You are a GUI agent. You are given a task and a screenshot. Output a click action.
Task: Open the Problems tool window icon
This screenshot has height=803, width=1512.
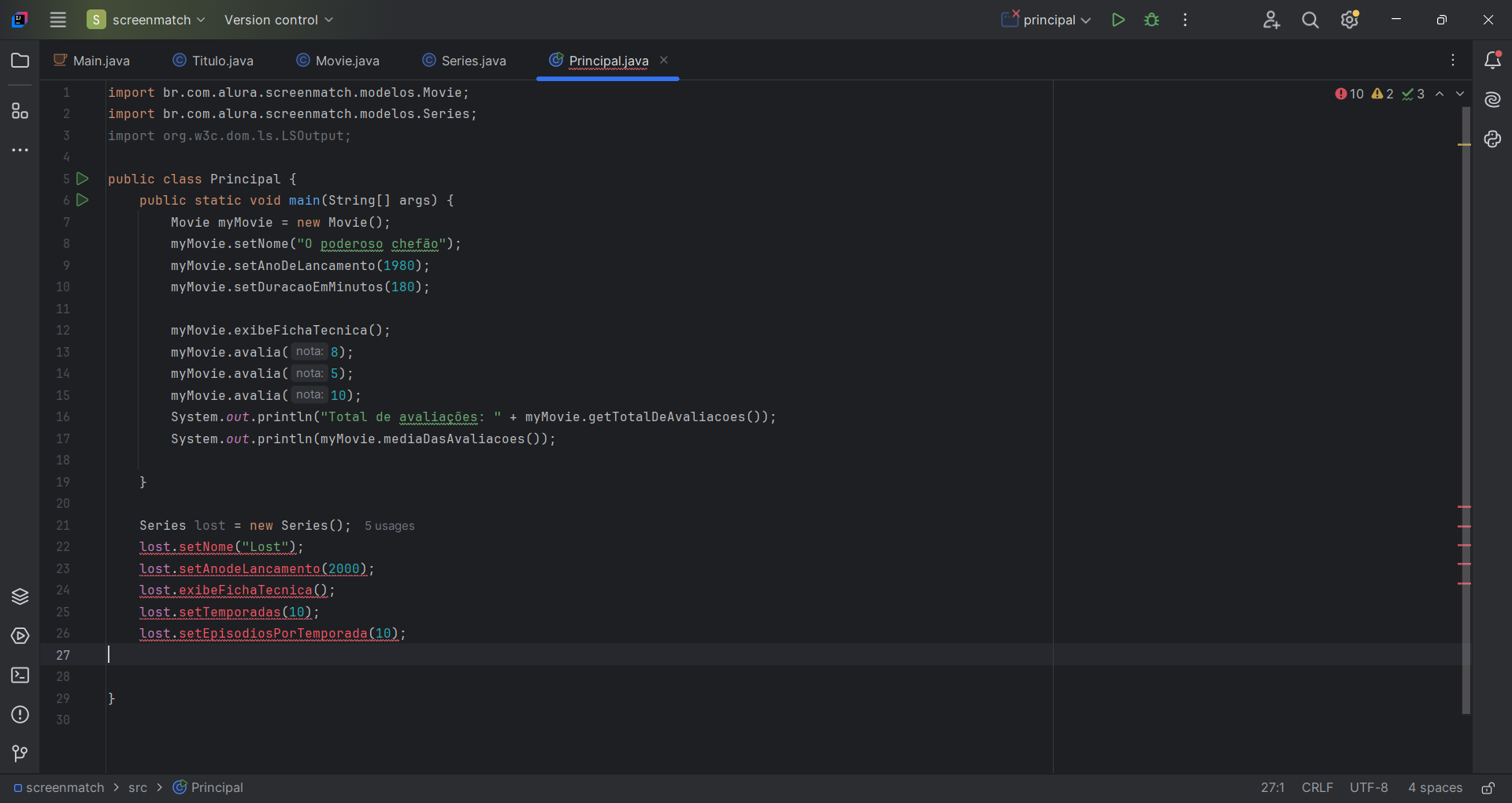coord(20,715)
